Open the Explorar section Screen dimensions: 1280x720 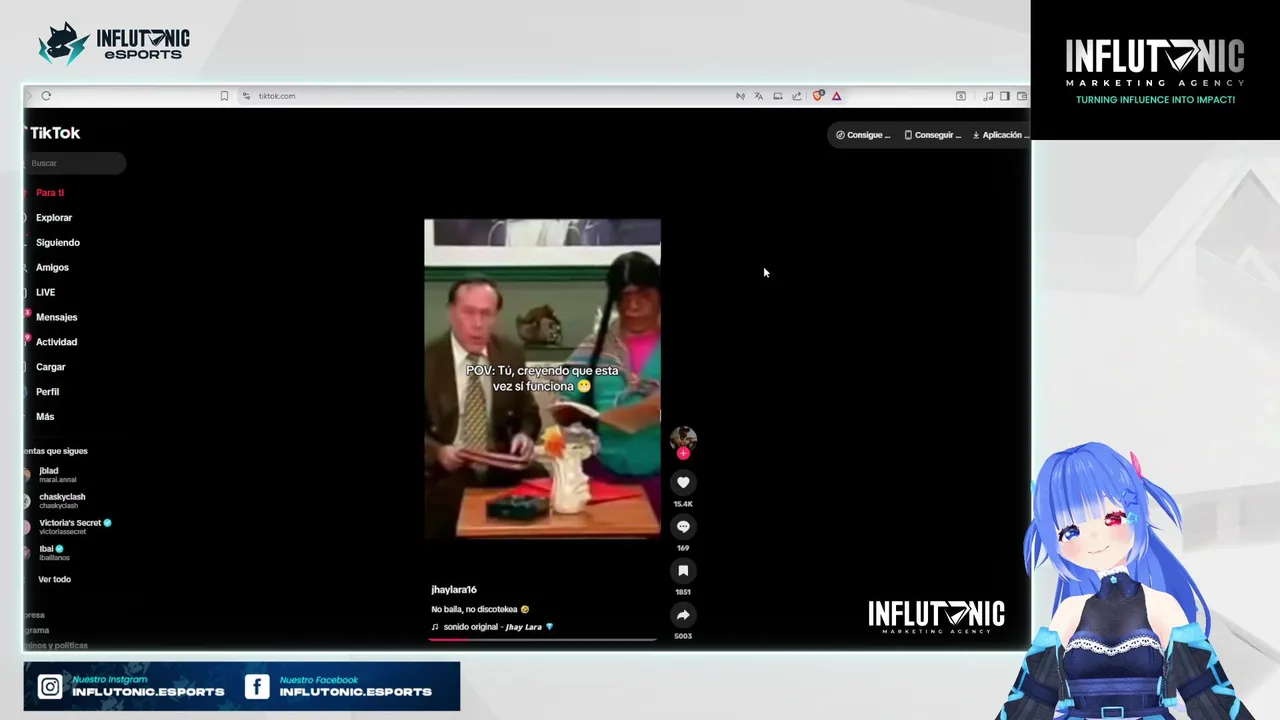pos(54,218)
